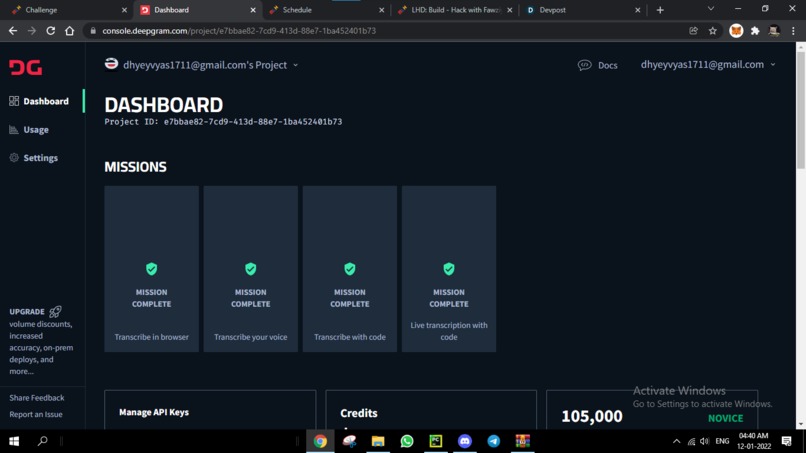Expand the project selector dropdown
The width and height of the screenshot is (806, 453).
point(296,65)
